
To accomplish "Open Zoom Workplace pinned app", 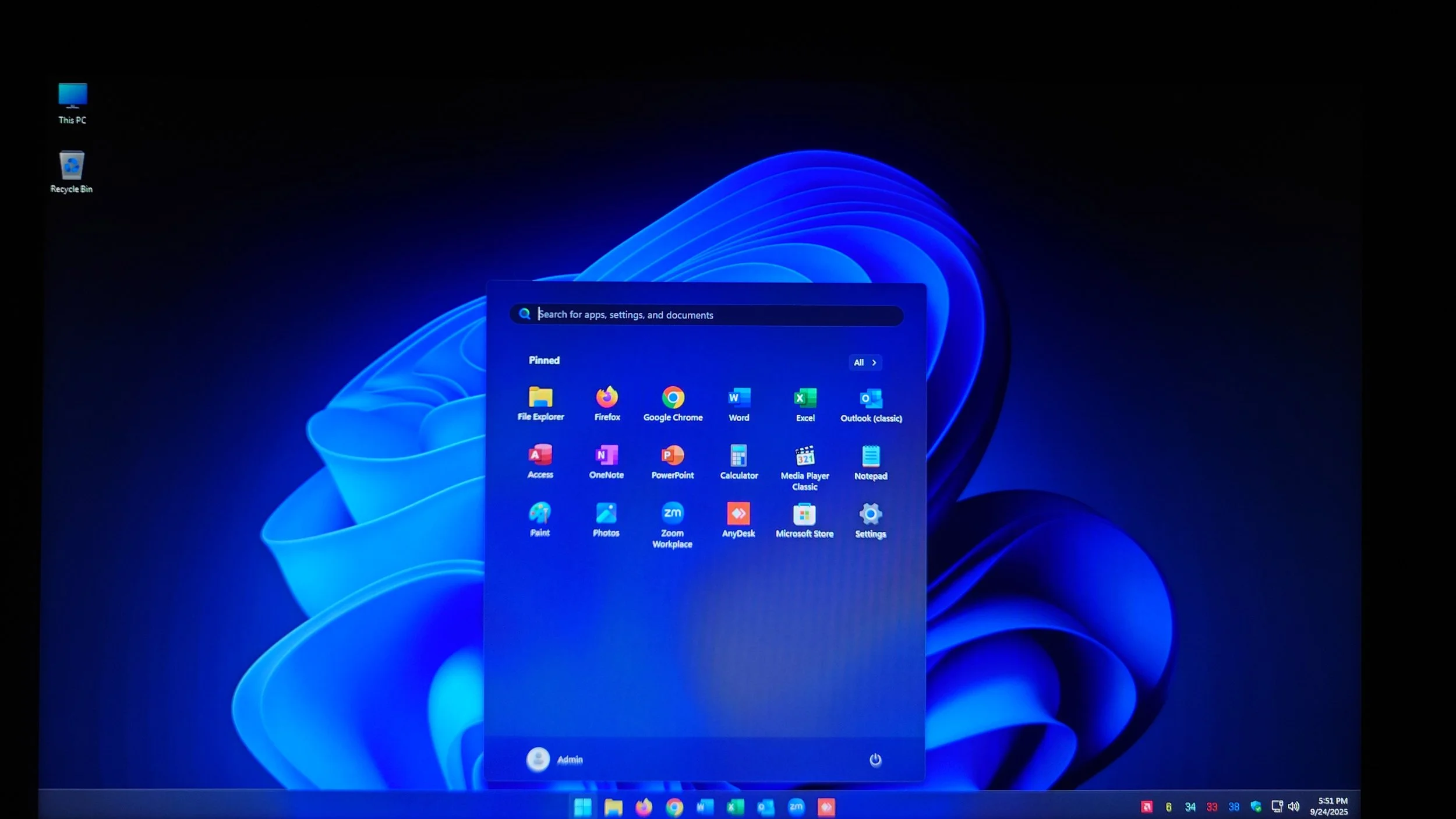I will click(x=672, y=514).
